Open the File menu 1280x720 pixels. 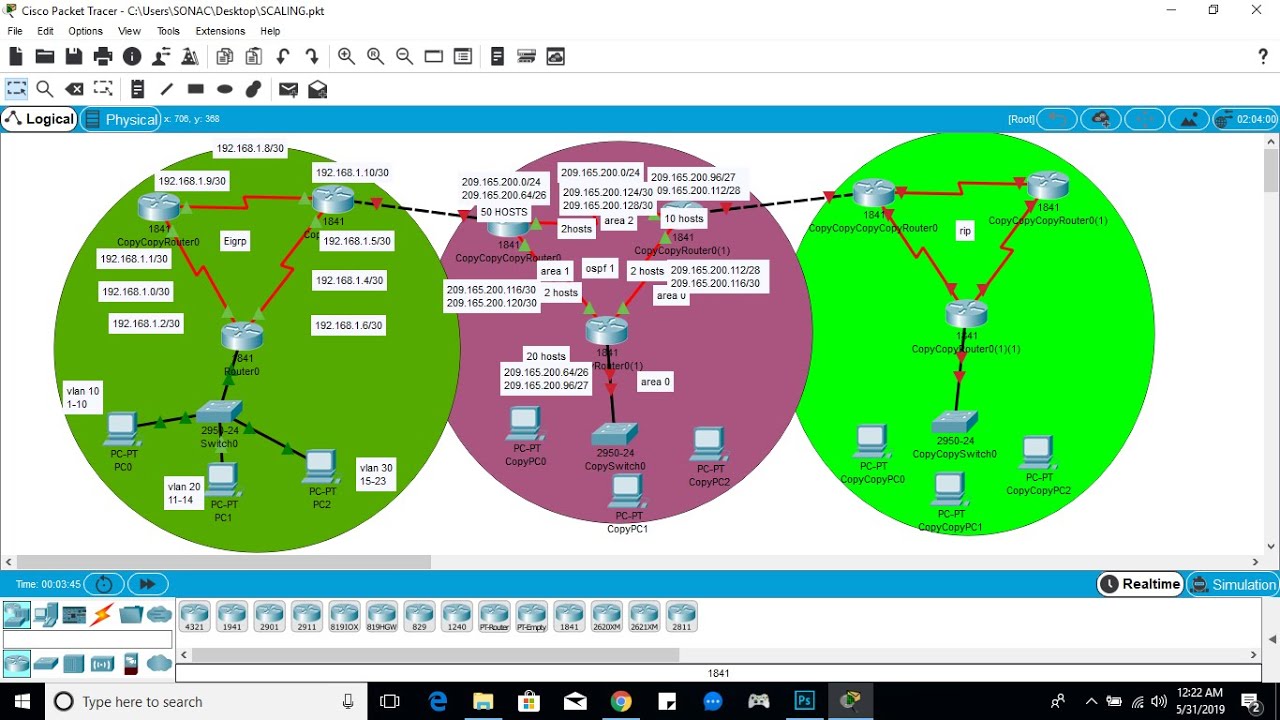click(15, 31)
